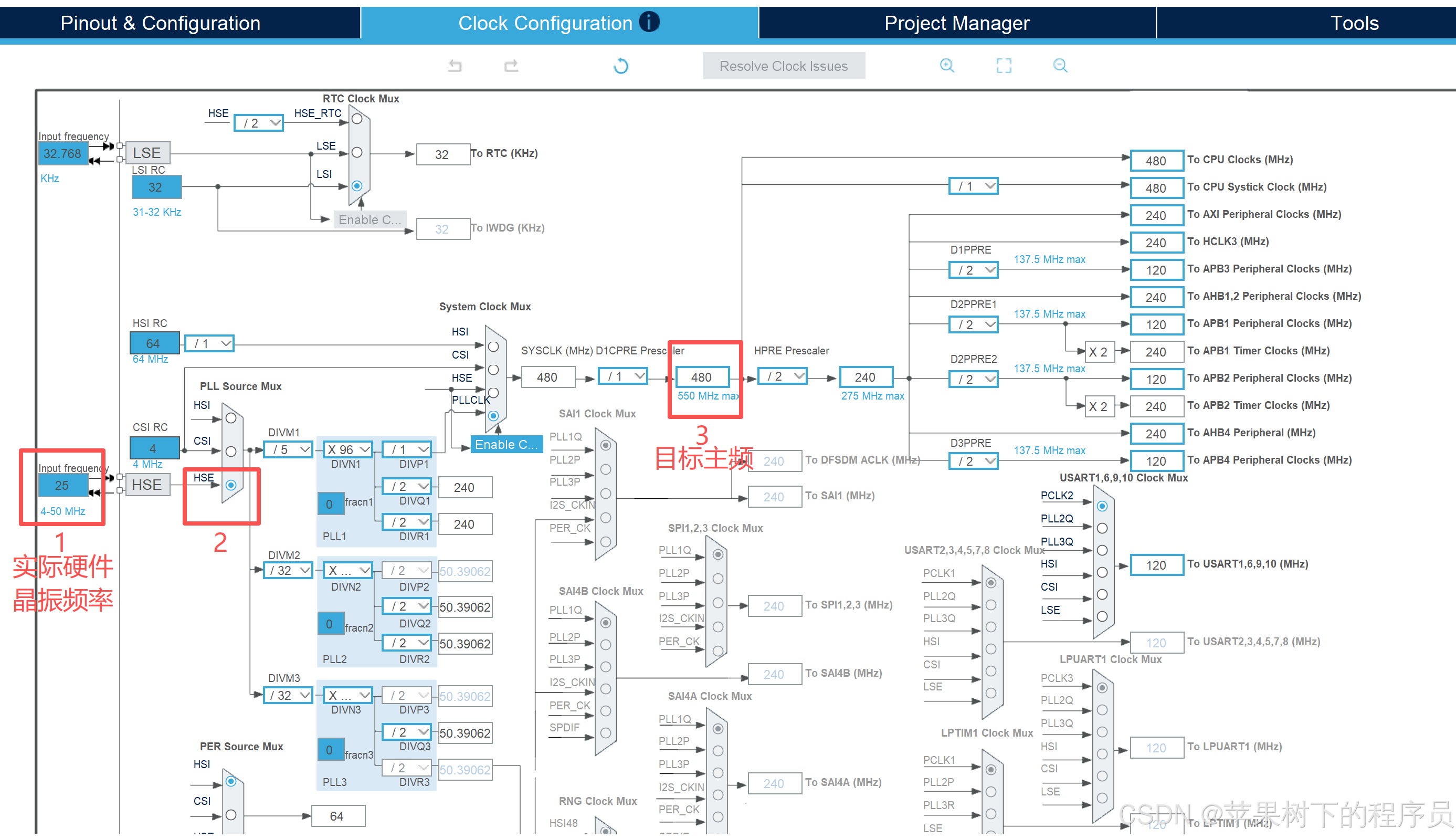The image size is (1456, 839).
Task: Switch to Pinout & Configuration tab
Action: [x=161, y=23]
